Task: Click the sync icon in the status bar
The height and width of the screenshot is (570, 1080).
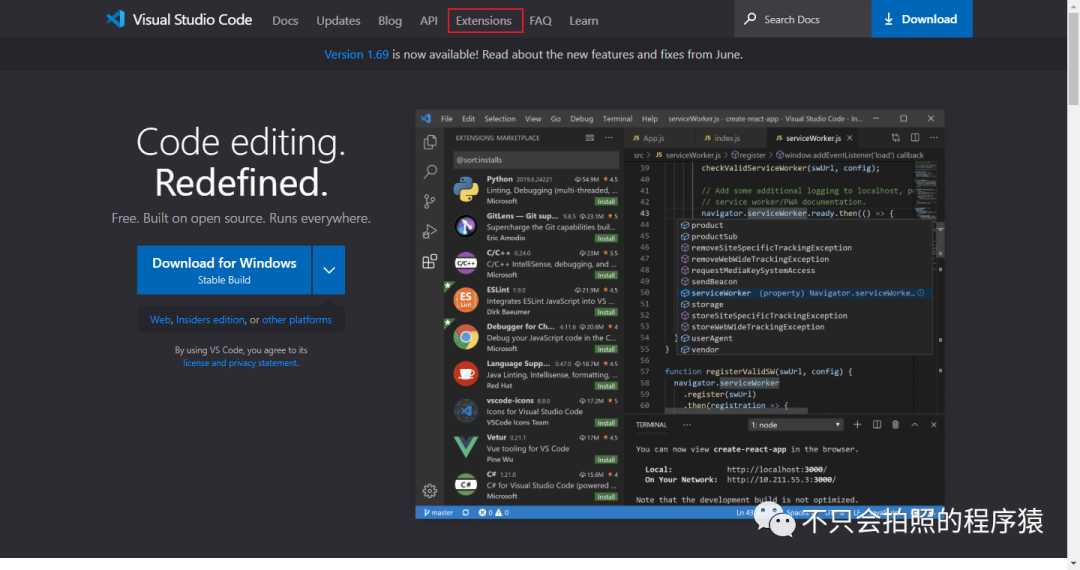Action: click(x=466, y=512)
